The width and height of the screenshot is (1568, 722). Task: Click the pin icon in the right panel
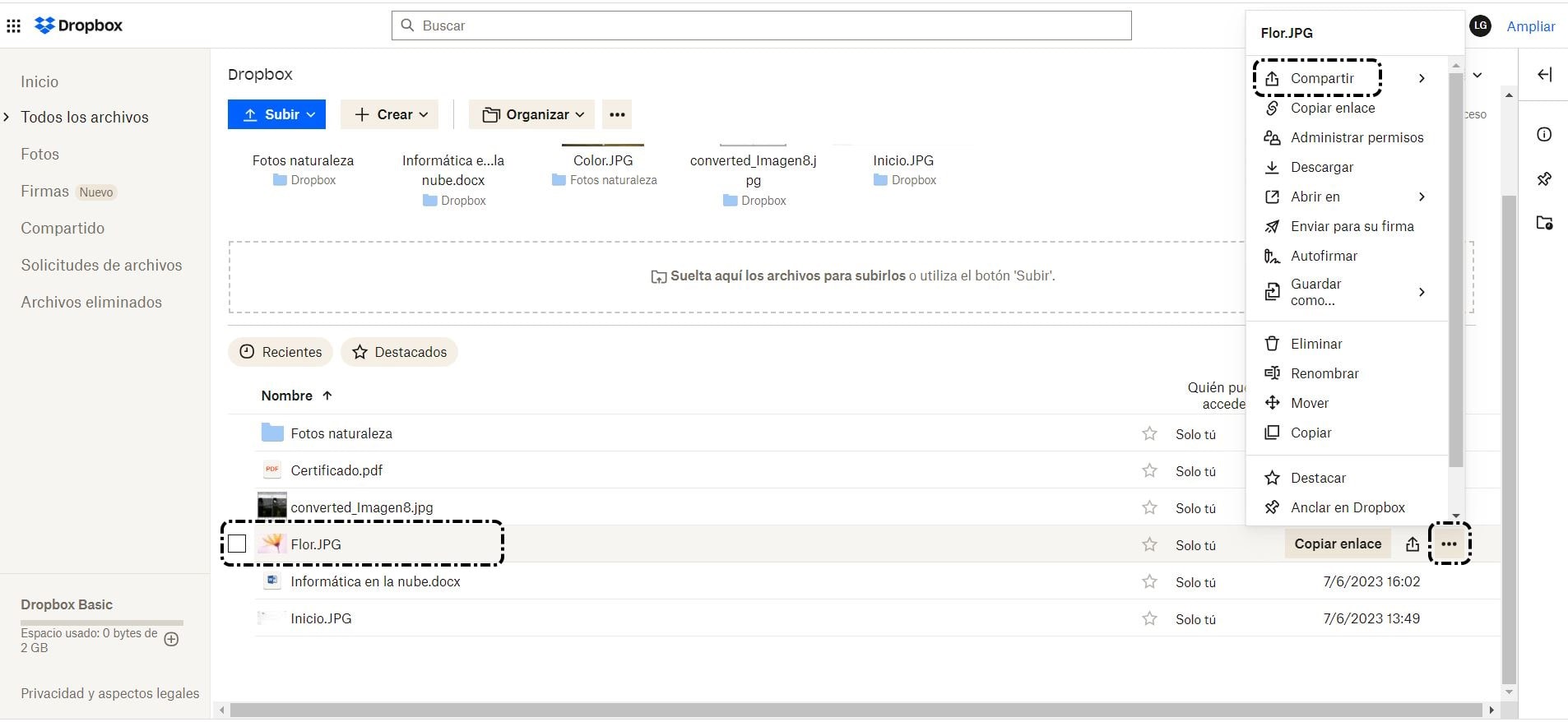pyautogui.click(x=1544, y=178)
